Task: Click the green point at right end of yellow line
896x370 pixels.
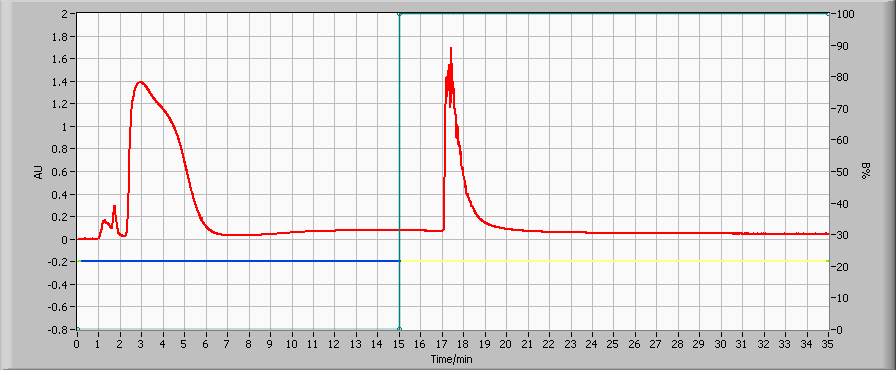Action: coord(827,261)
